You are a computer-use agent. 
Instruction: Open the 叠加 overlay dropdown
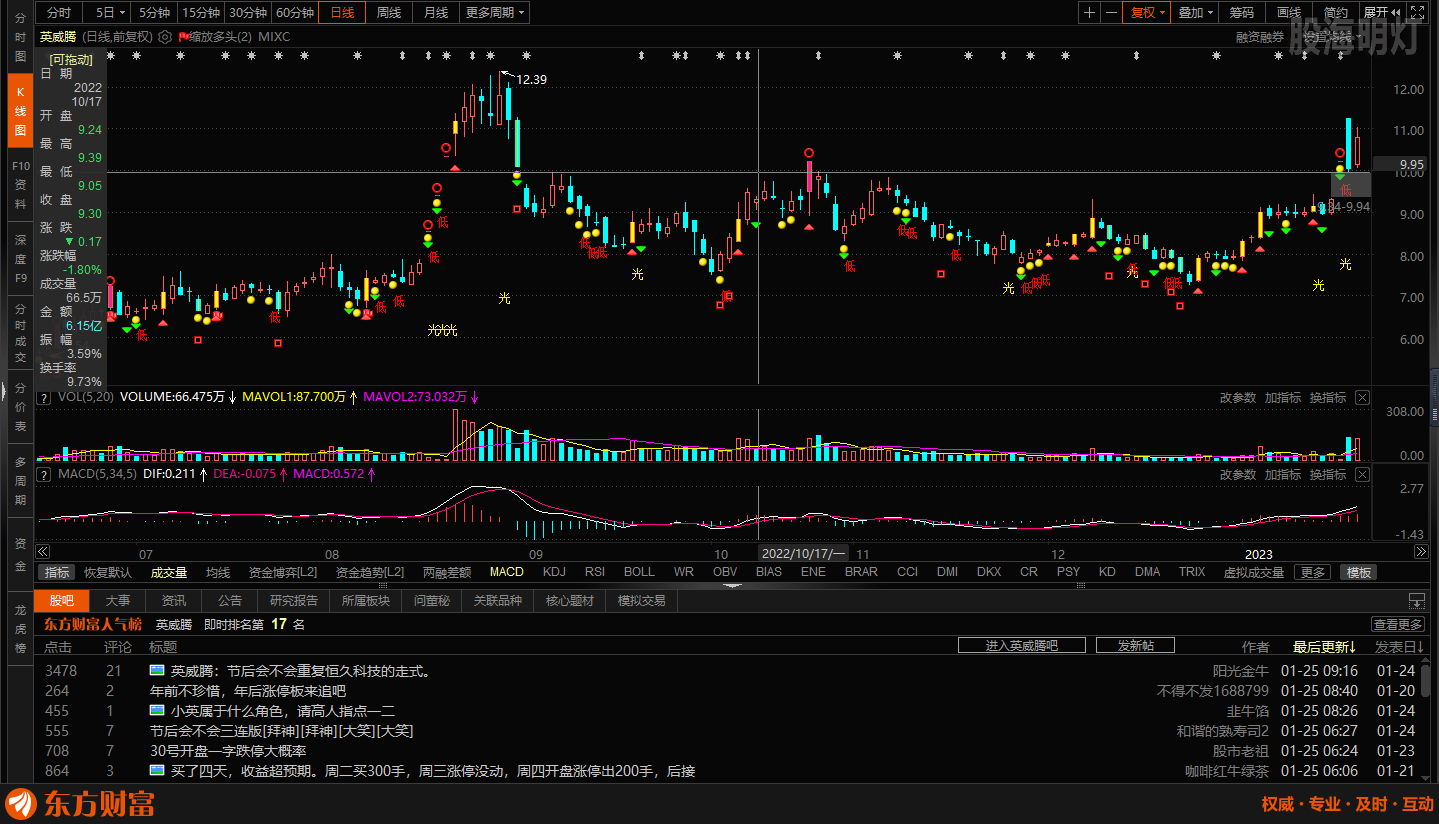coord(1195,12)
